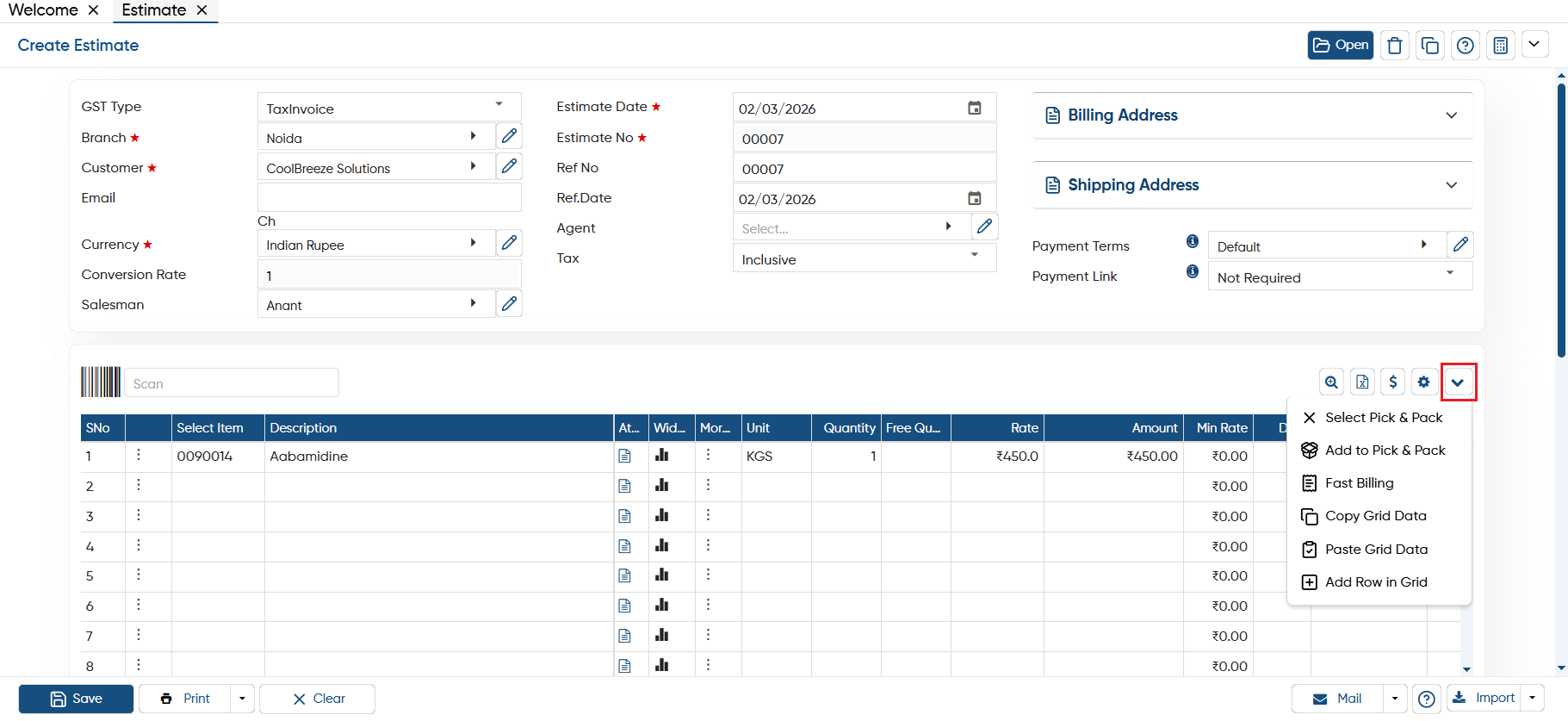The image size is (1568, 721).
Task: Open grid settings gear icon
Action: coord(1424,382)
